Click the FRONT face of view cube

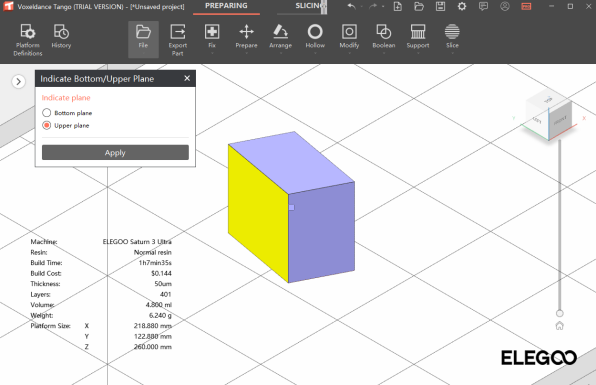pyautogui.click(x=560, y=121)
